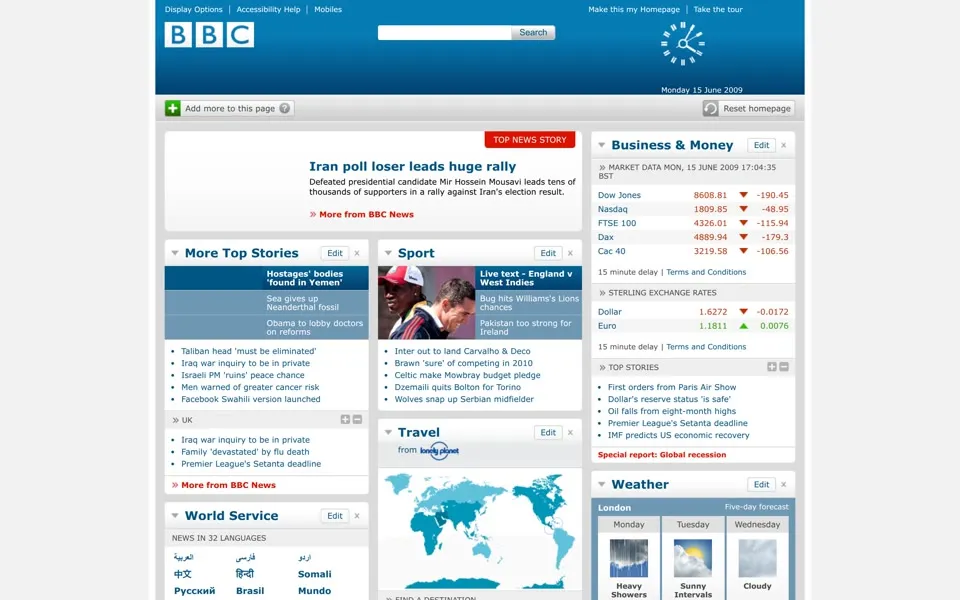This screenshot has height=600, width=960.
Task: Collapse the Travel module triangle
Action: [x=388, y=432]
